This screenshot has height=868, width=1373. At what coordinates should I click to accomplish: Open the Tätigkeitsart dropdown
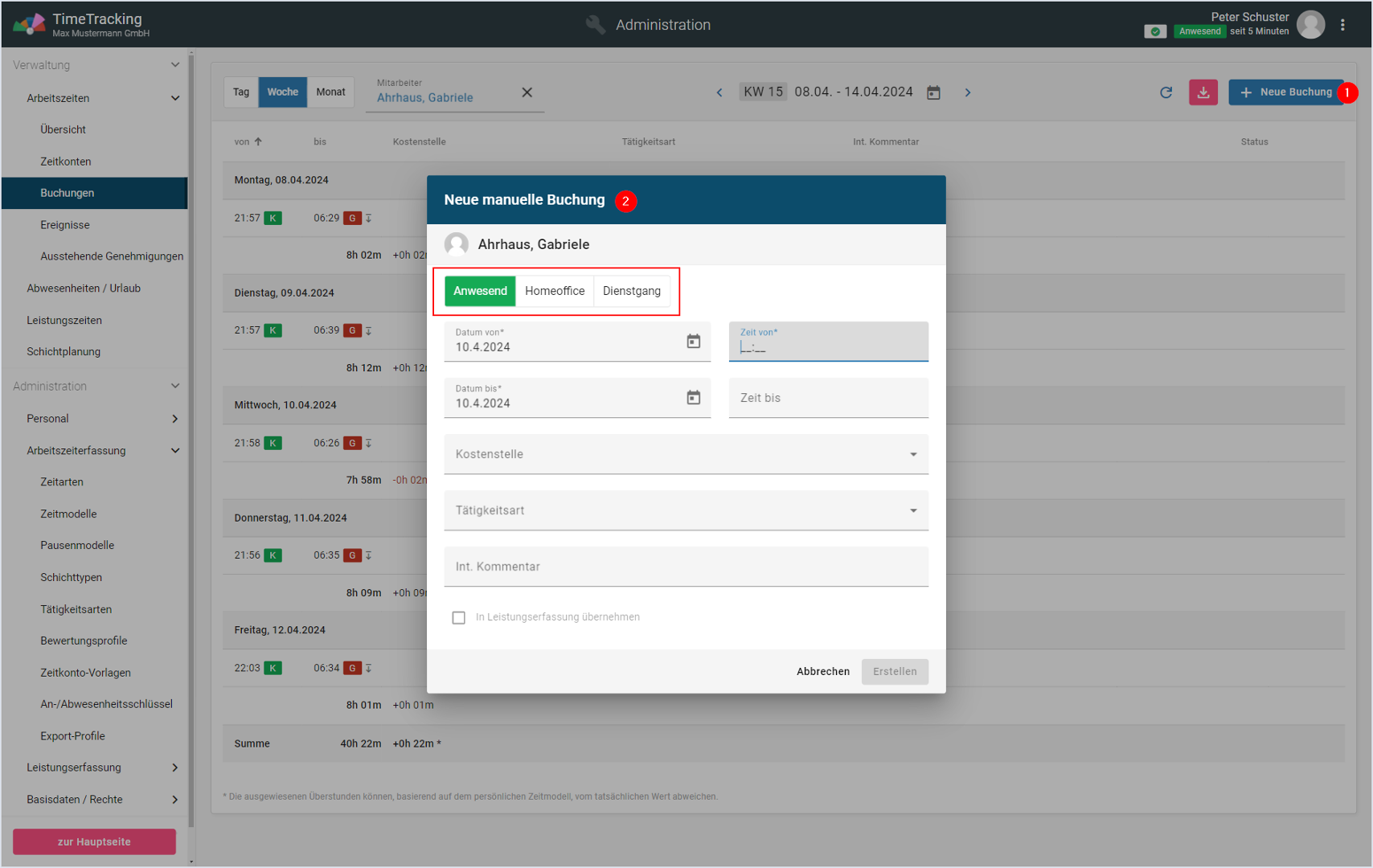tap(686, 510)
